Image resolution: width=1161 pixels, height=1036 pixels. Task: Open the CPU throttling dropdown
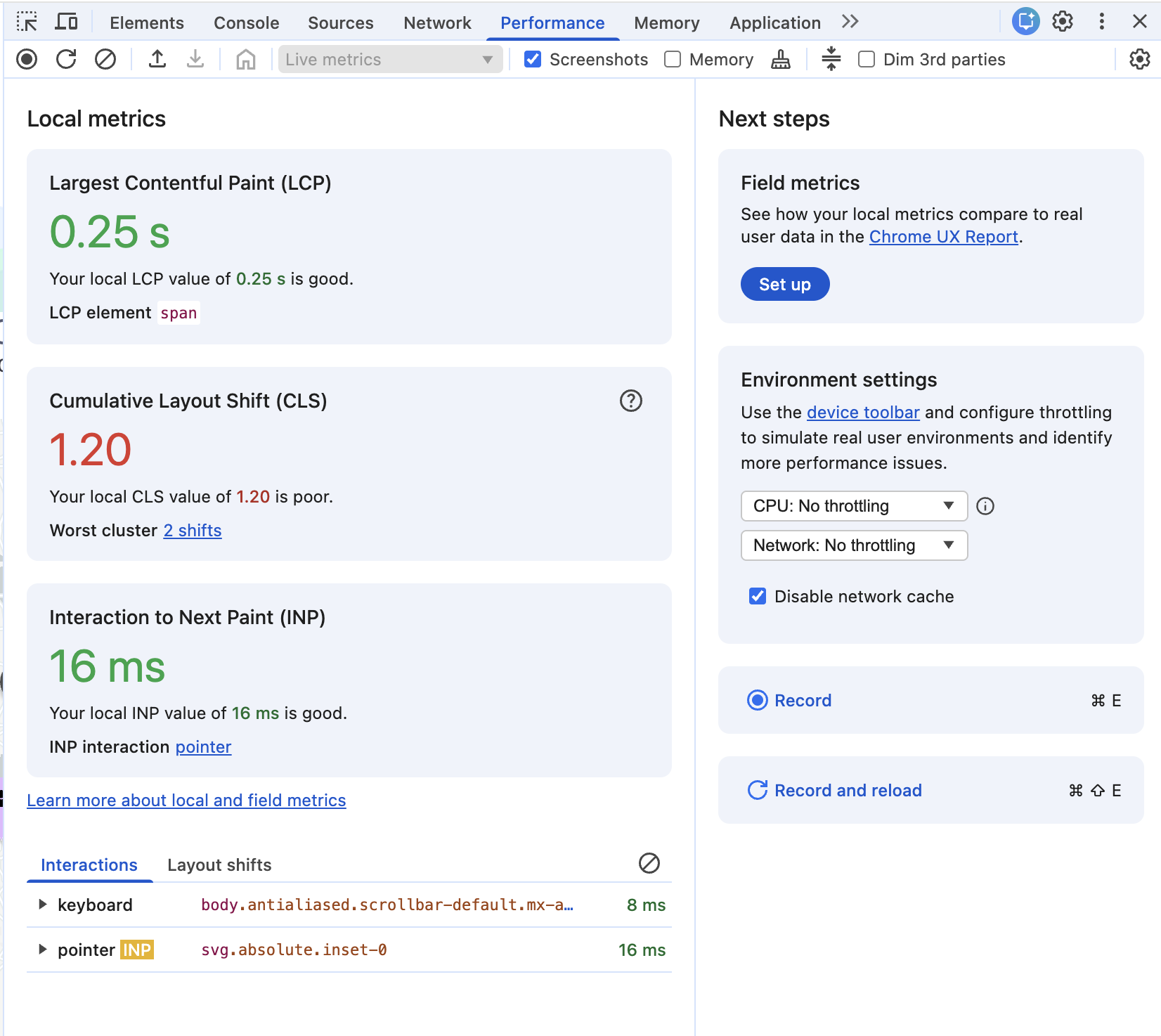pyautogui.click(x=853, y=506)
